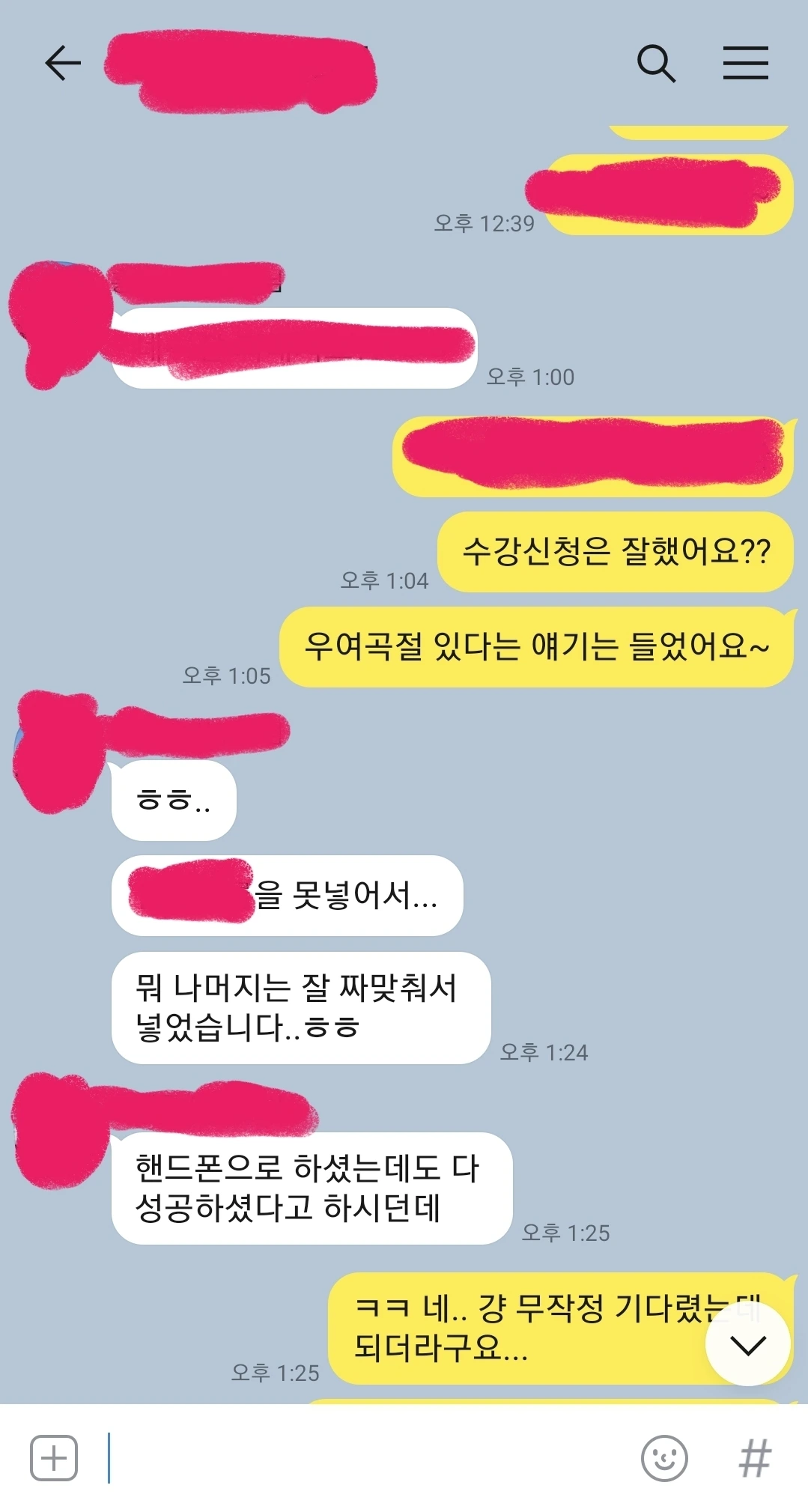808x1512 pixels.
Task: Open sender profile picture beside '핸드폰으로' message
Action: click(58, 1131)
